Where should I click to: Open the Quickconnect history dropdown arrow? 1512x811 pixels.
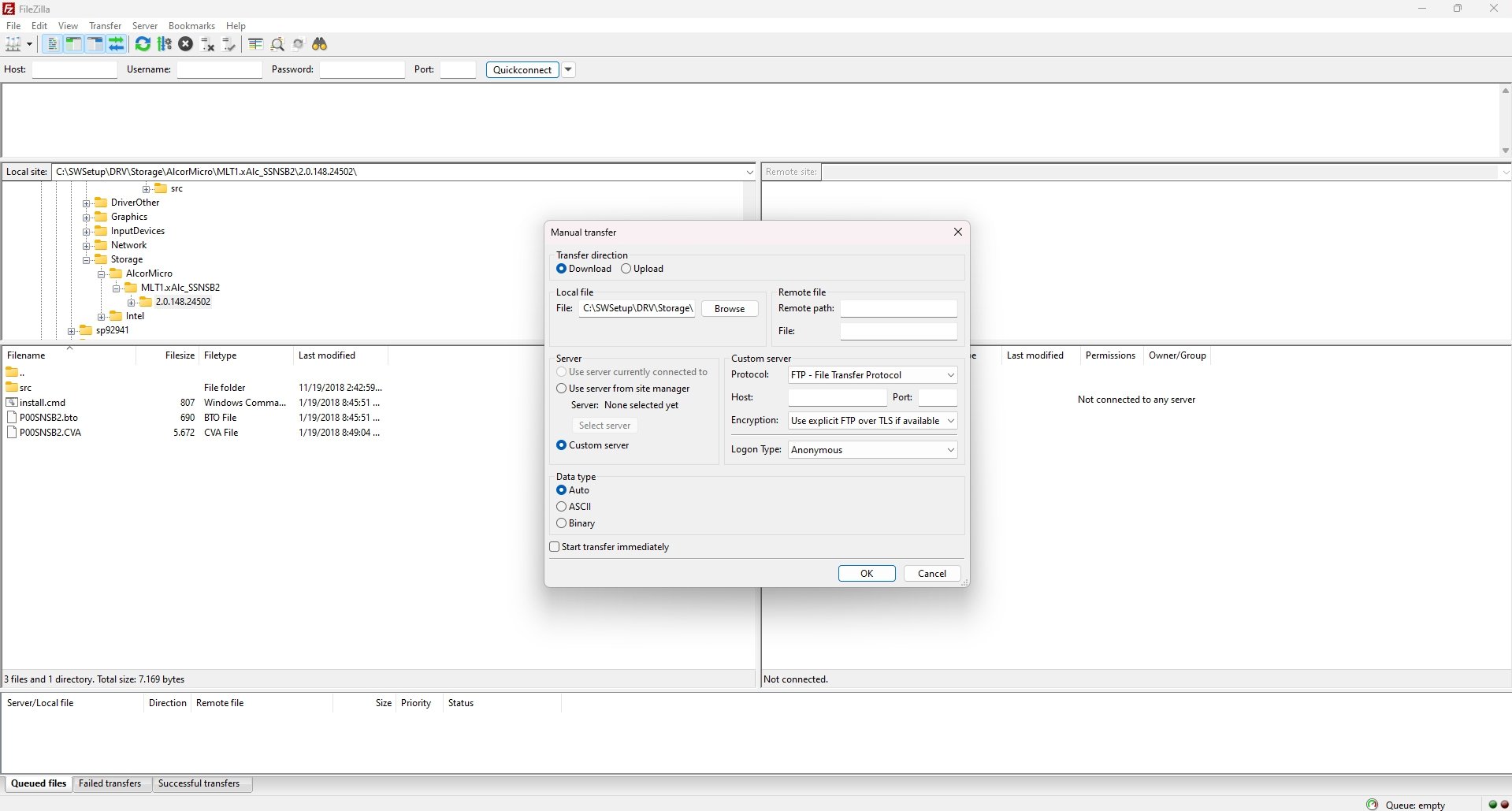click(568, 70)
